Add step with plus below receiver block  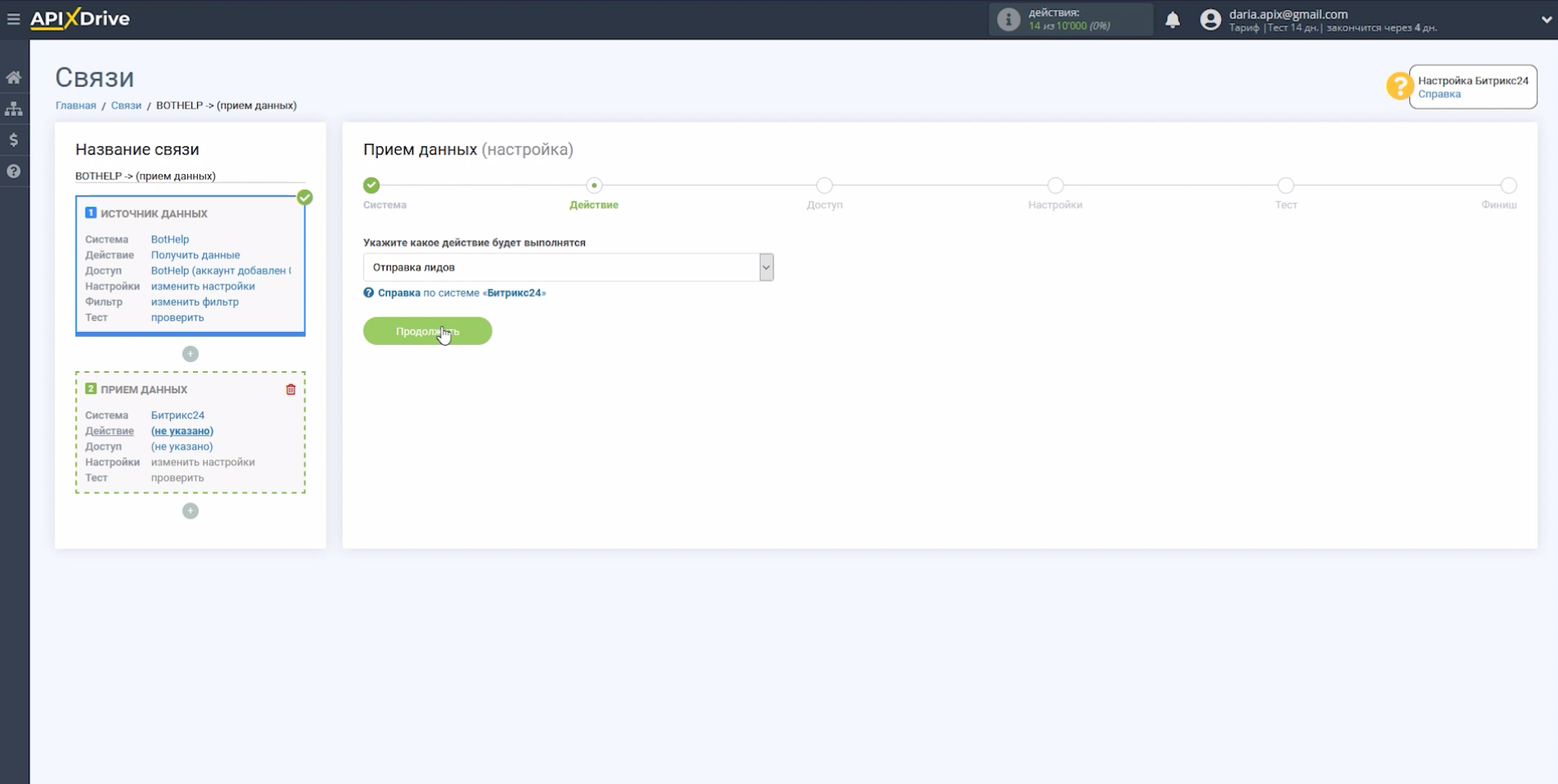(x=191, y=511)
